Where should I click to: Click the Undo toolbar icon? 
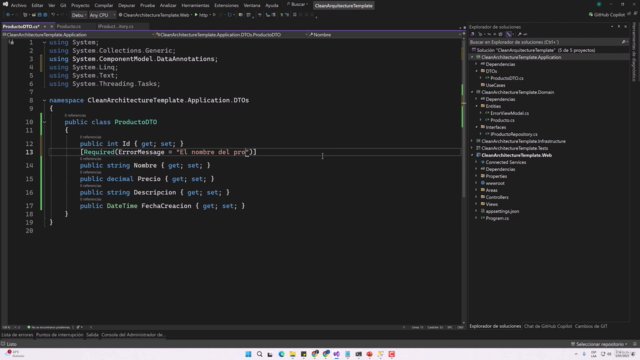(53, 15)
